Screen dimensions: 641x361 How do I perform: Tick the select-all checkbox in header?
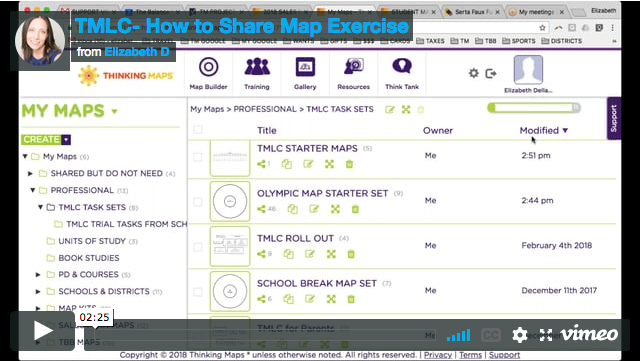(x=198, y=130)
